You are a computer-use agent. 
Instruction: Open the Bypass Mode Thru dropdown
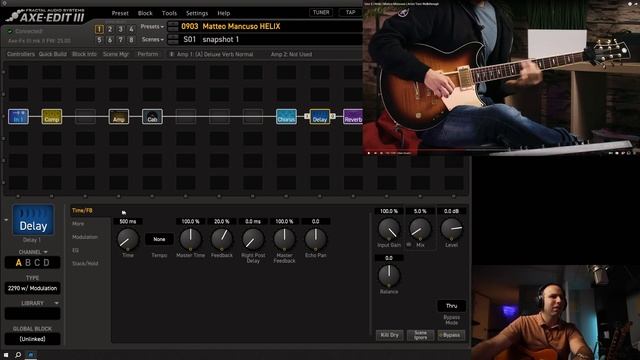(x=451, y=306)
